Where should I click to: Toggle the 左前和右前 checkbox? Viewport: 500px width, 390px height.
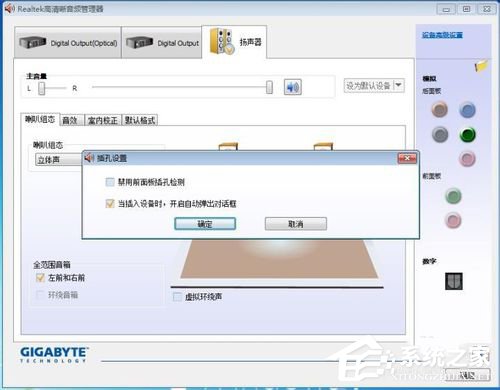click(40, 278)
